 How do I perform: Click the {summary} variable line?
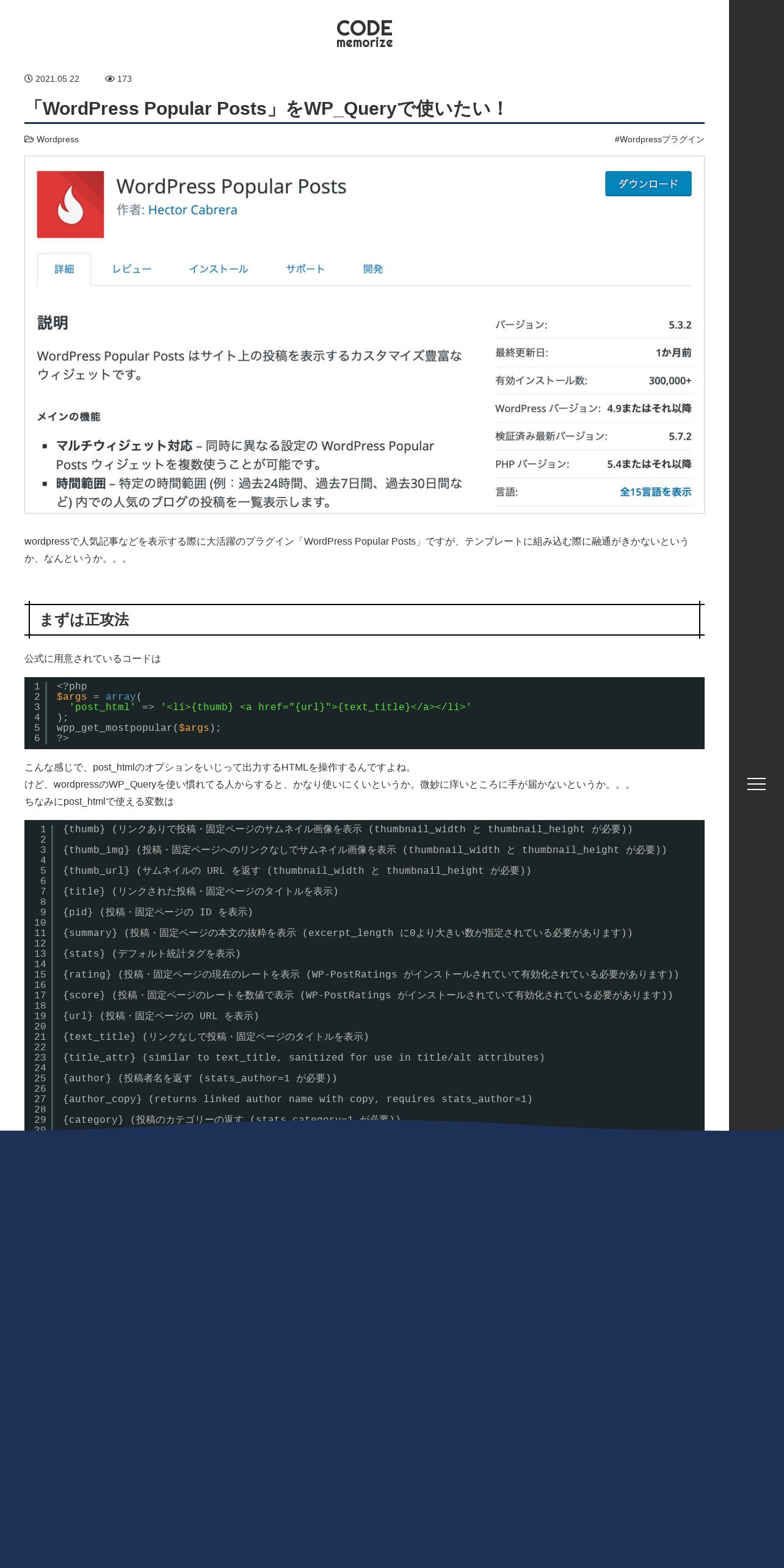[348, 933]
